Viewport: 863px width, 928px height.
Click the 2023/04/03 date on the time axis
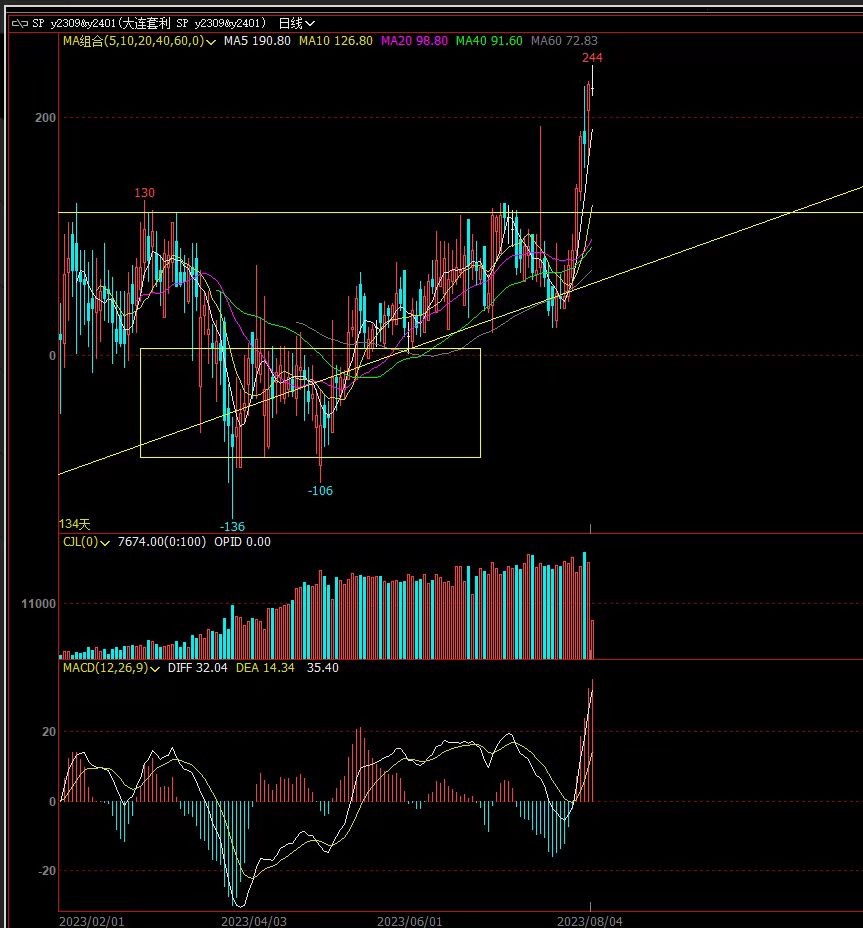pyautogui.click(x=254, y=920)
